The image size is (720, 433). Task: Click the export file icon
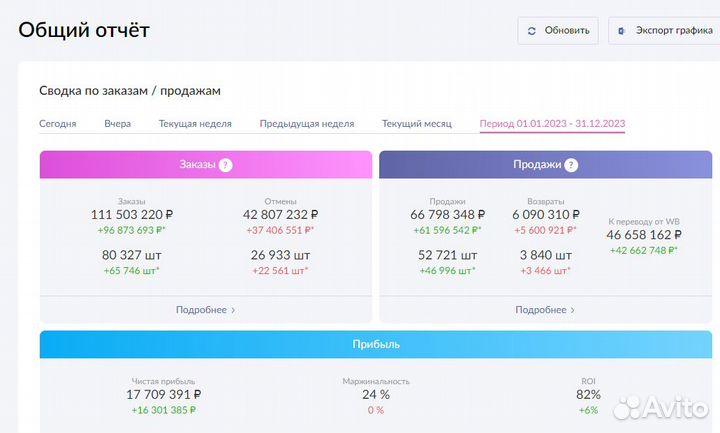point(621,31)
